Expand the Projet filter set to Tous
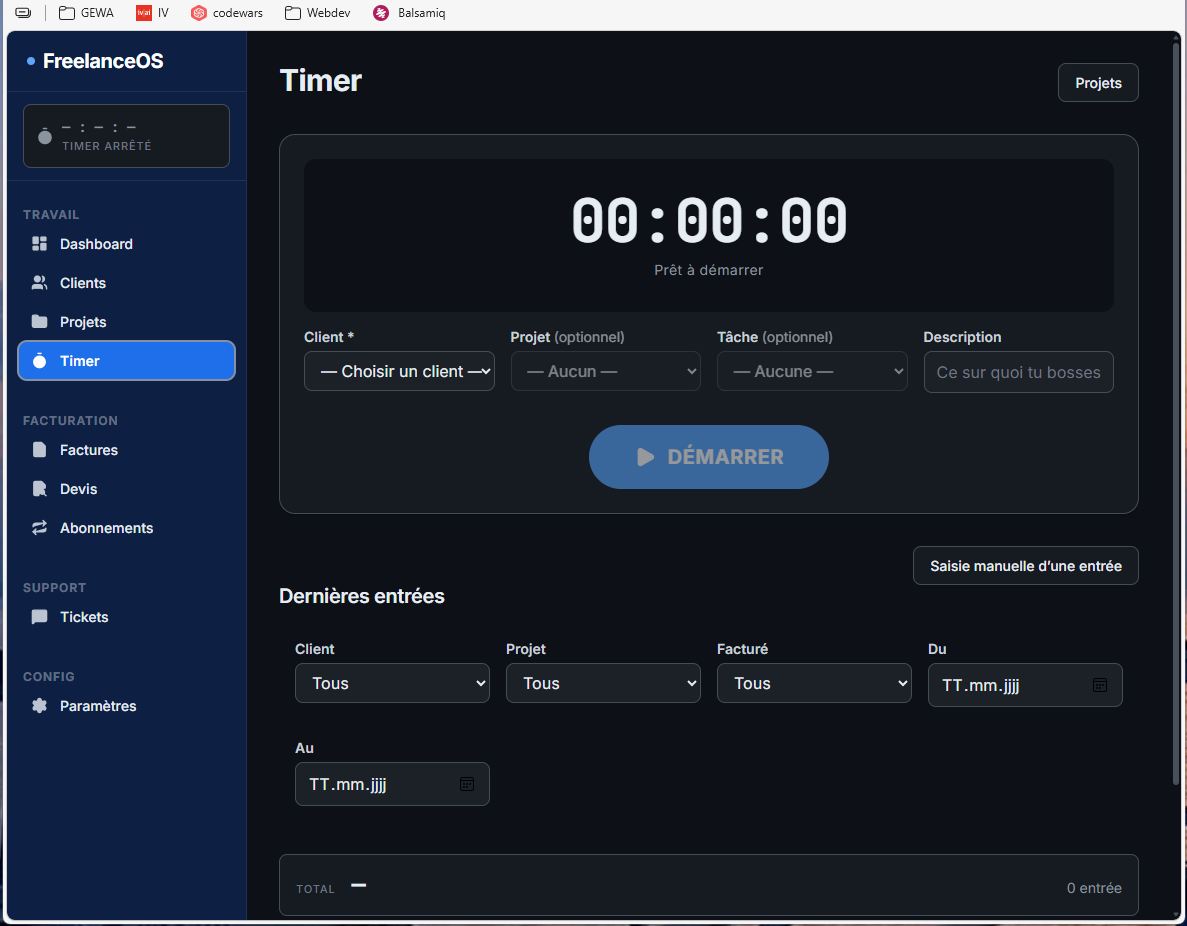 click(603, 683)
